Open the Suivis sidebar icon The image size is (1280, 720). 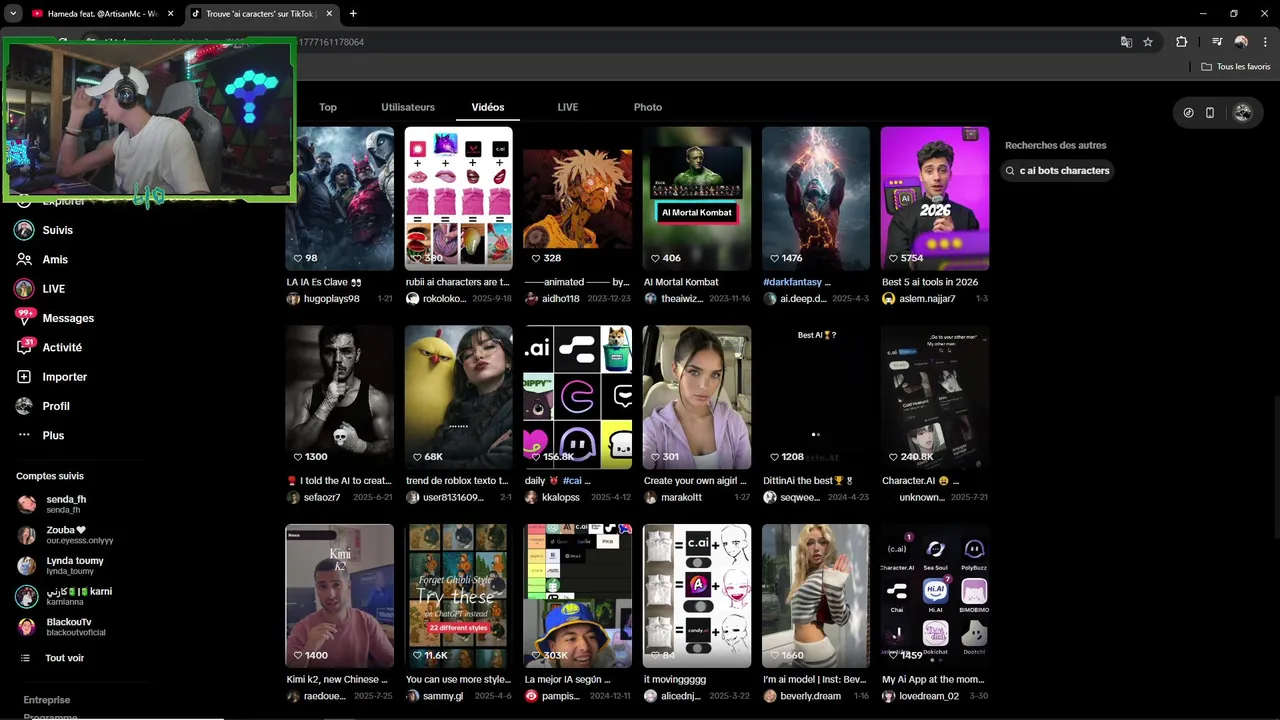pyautogui.click(x=24, y=230)
